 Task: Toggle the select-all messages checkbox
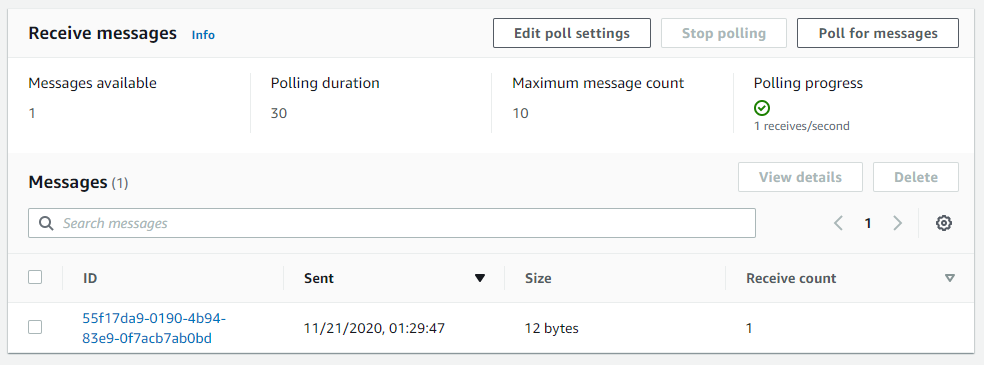pyautogui.click(x=35, y=277)
